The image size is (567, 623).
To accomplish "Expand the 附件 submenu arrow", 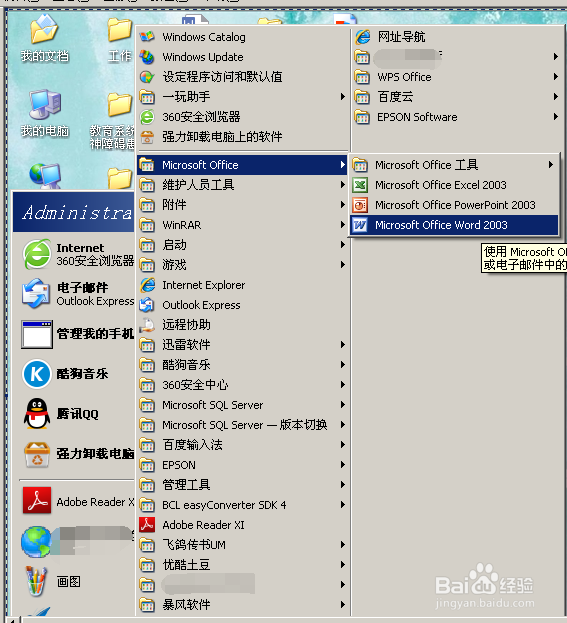I will point(343,205).
